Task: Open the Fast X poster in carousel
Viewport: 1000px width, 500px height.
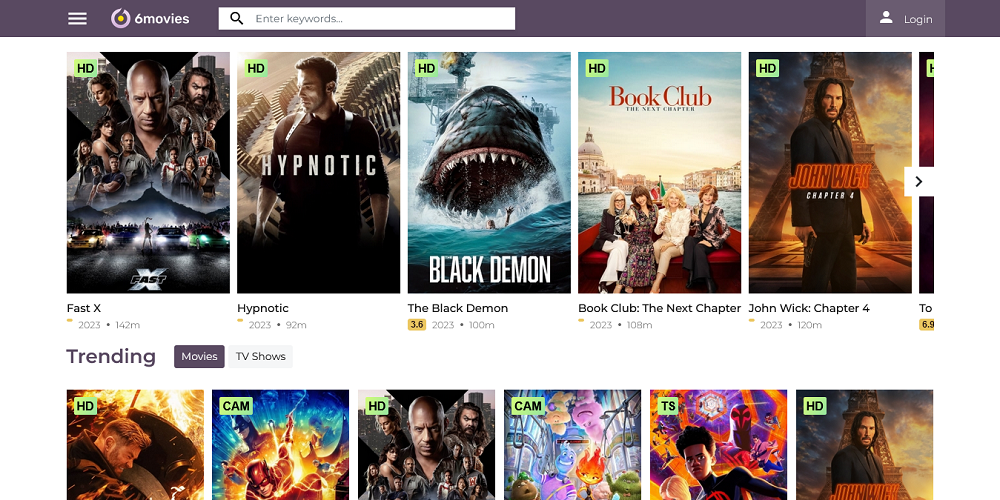Action: pyautogui.click(x=148, y=172)
